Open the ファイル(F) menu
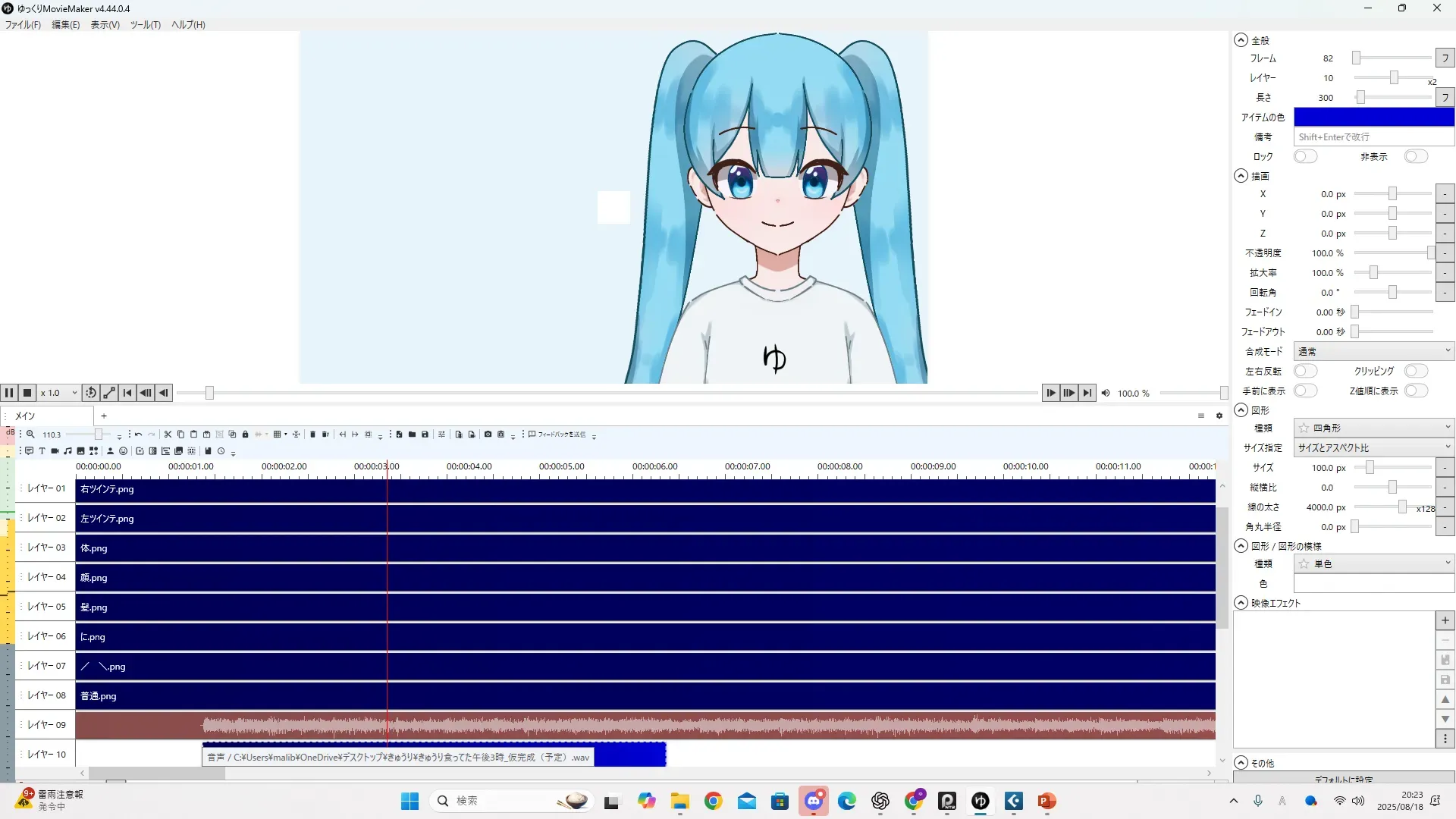Viewport: 1456px width, 819px height. [23, 24]
